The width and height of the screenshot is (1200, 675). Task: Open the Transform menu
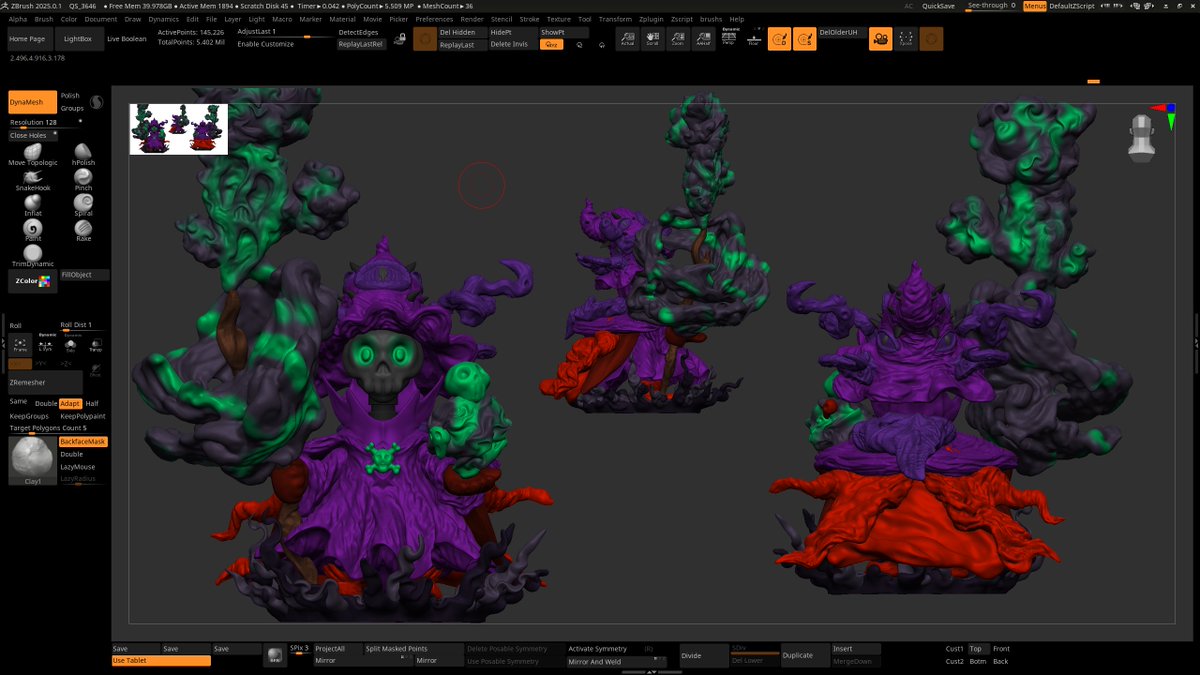click(x=616, y=19)
